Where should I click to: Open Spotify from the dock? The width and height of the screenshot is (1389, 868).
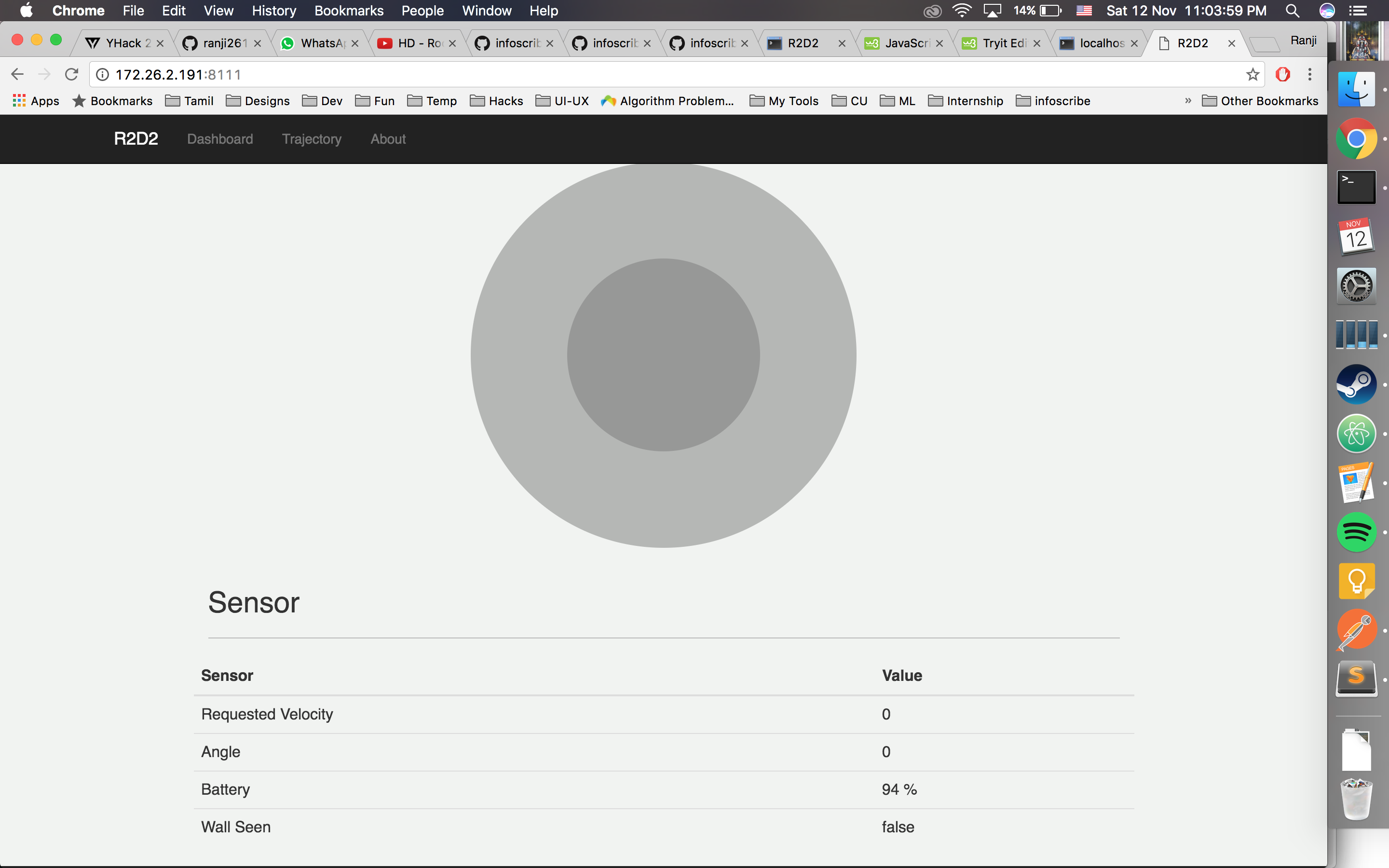pyautogui.click(x=1356, y=532)
